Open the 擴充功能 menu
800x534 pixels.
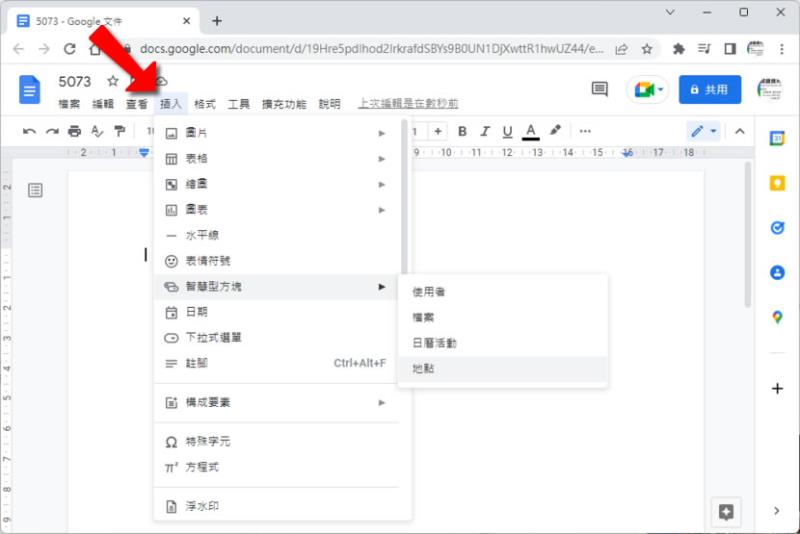284,104
